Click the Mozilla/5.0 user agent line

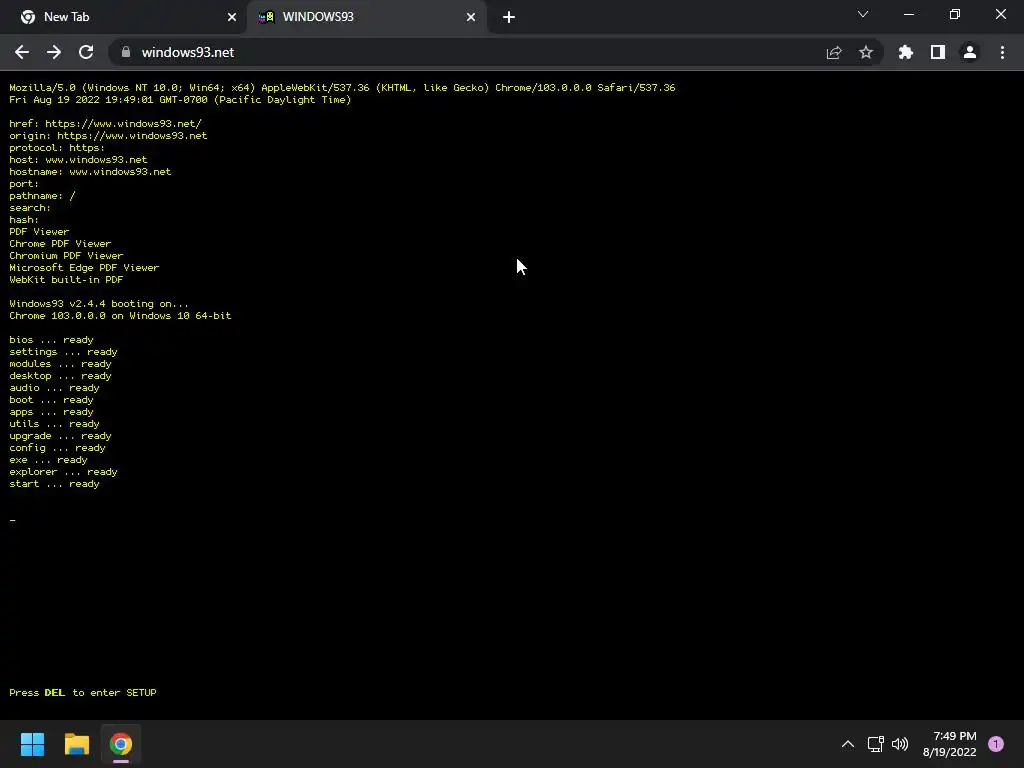point(342,88)
